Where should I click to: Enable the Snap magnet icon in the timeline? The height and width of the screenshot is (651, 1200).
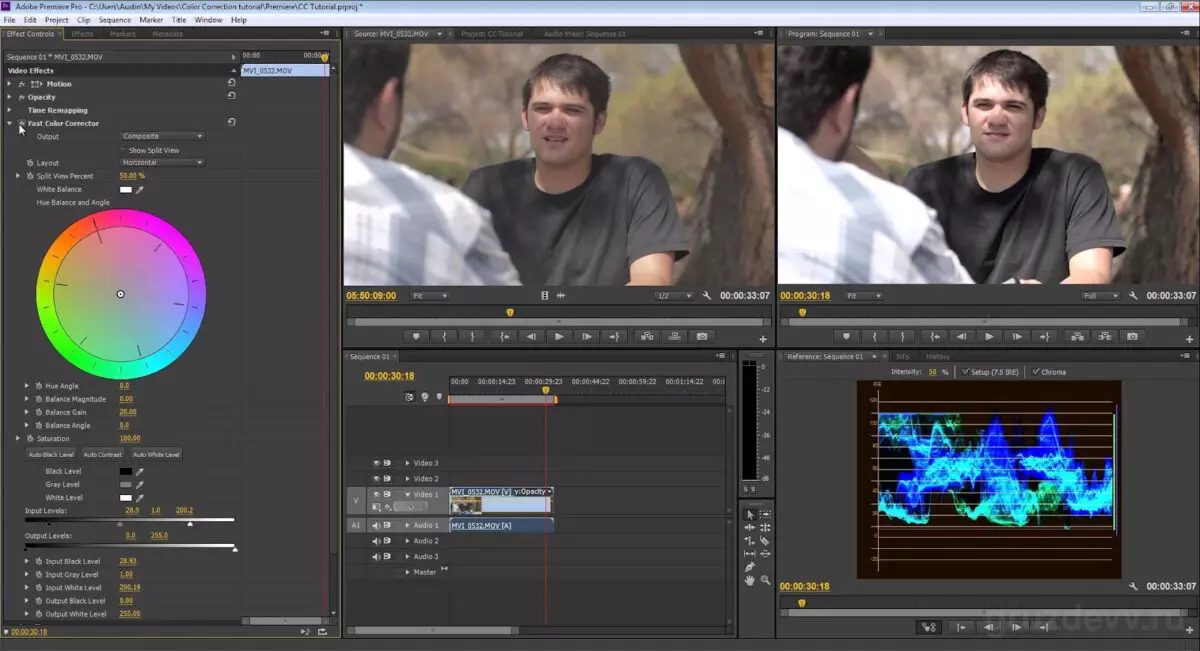(x=409, y=397)
